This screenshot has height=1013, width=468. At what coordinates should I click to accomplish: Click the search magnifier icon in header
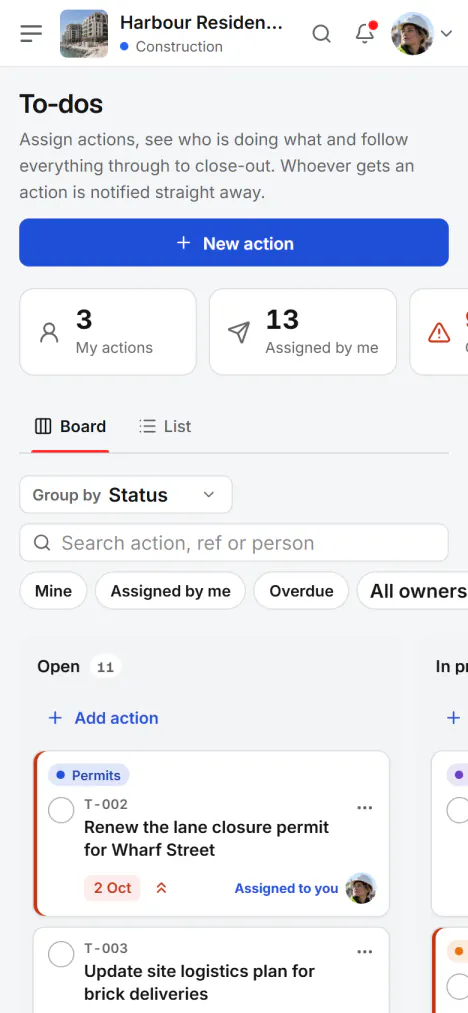(x=321, y=34)
